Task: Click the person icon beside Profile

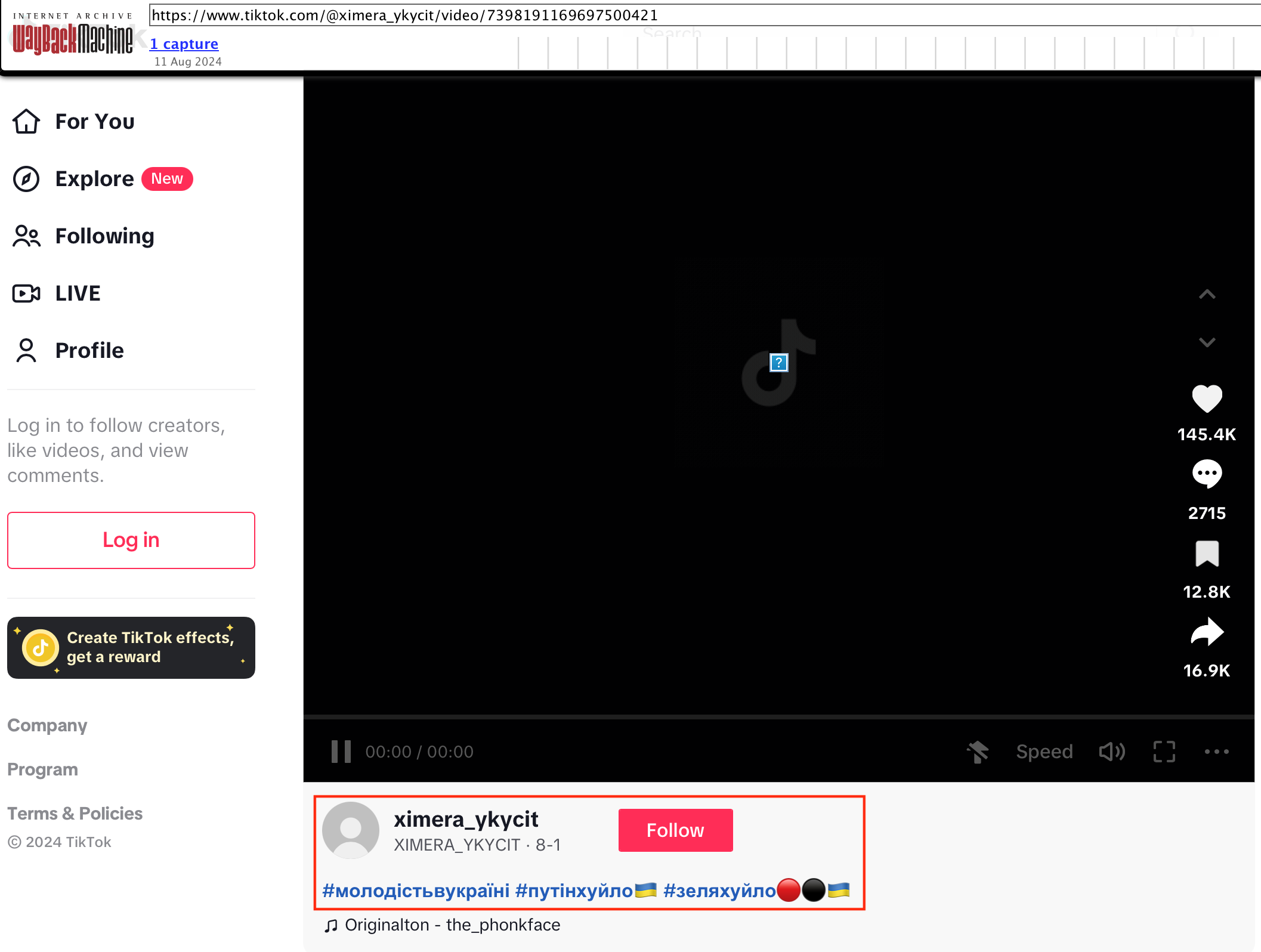Action: (x=26, y=351)
